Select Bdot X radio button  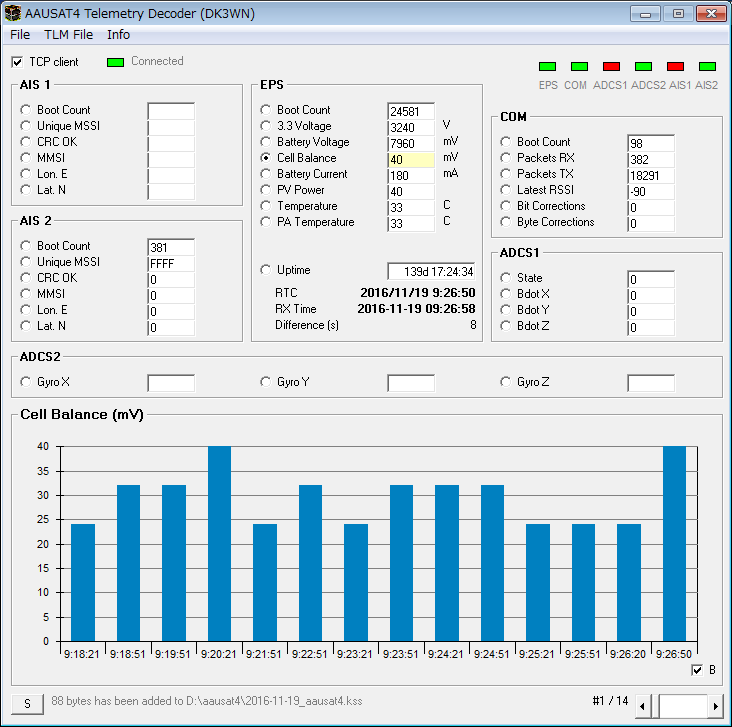(x=506, y=294)
